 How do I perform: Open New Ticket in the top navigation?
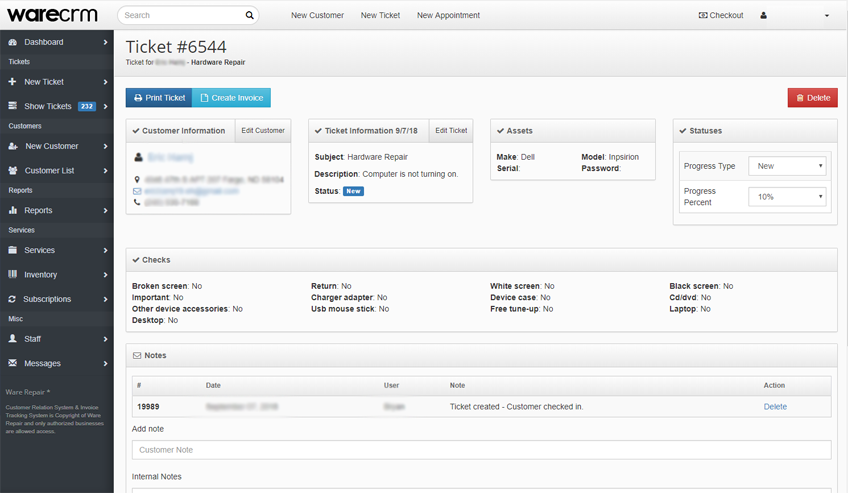380,15
